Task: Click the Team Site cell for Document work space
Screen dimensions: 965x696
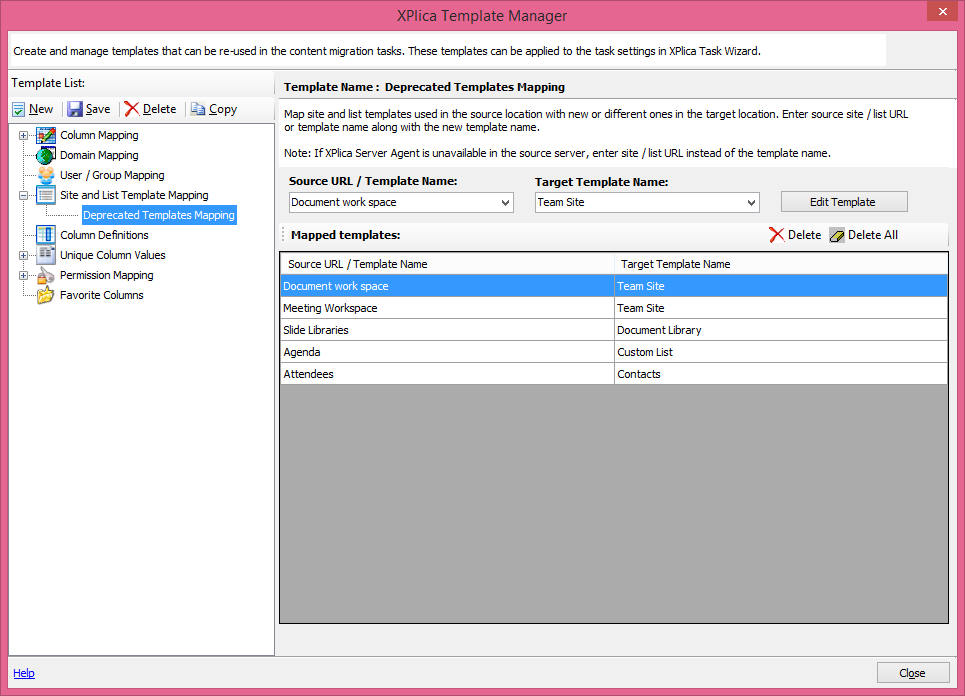Action: pos(781,286)
